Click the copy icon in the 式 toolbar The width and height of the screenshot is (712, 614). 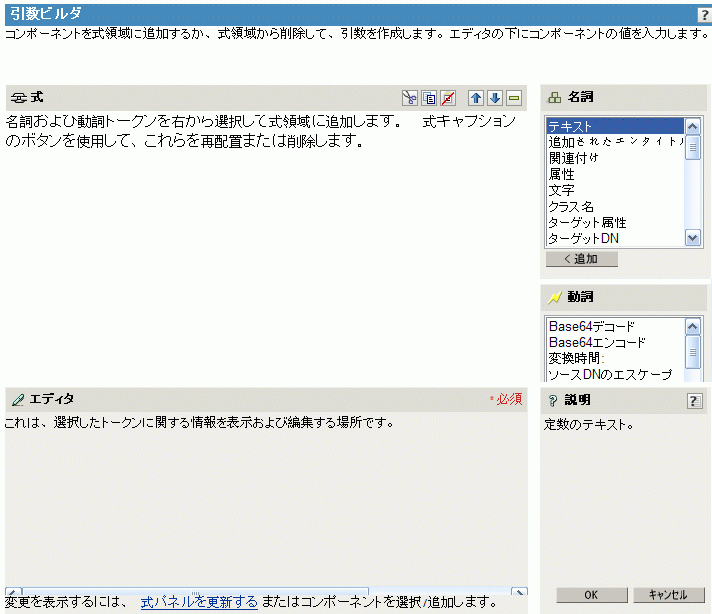click(x=429, y=98)
